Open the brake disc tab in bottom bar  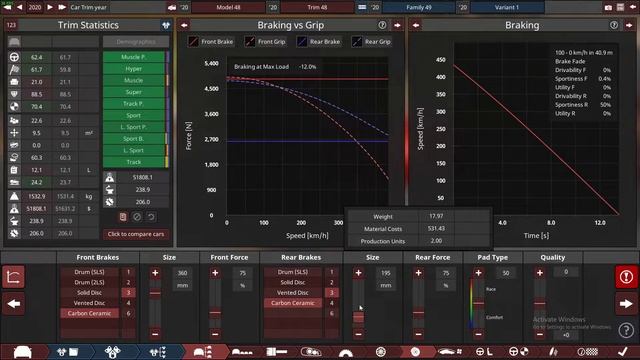(x=415, y=352)
